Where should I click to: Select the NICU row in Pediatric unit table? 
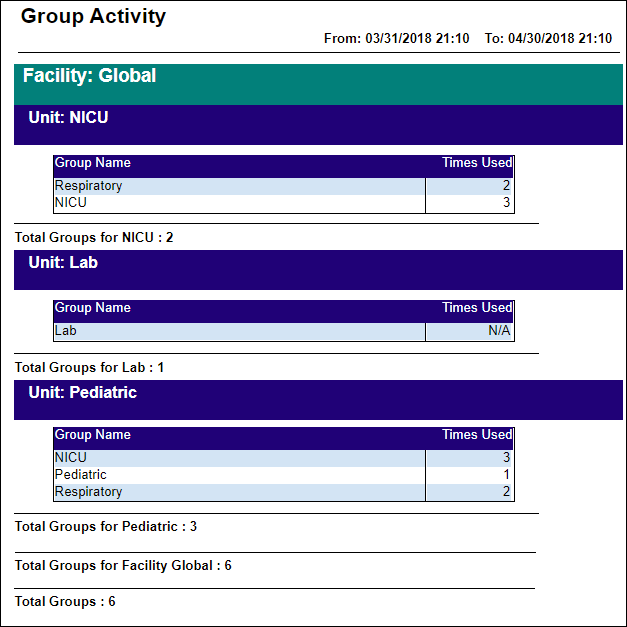tap(284, 458)
